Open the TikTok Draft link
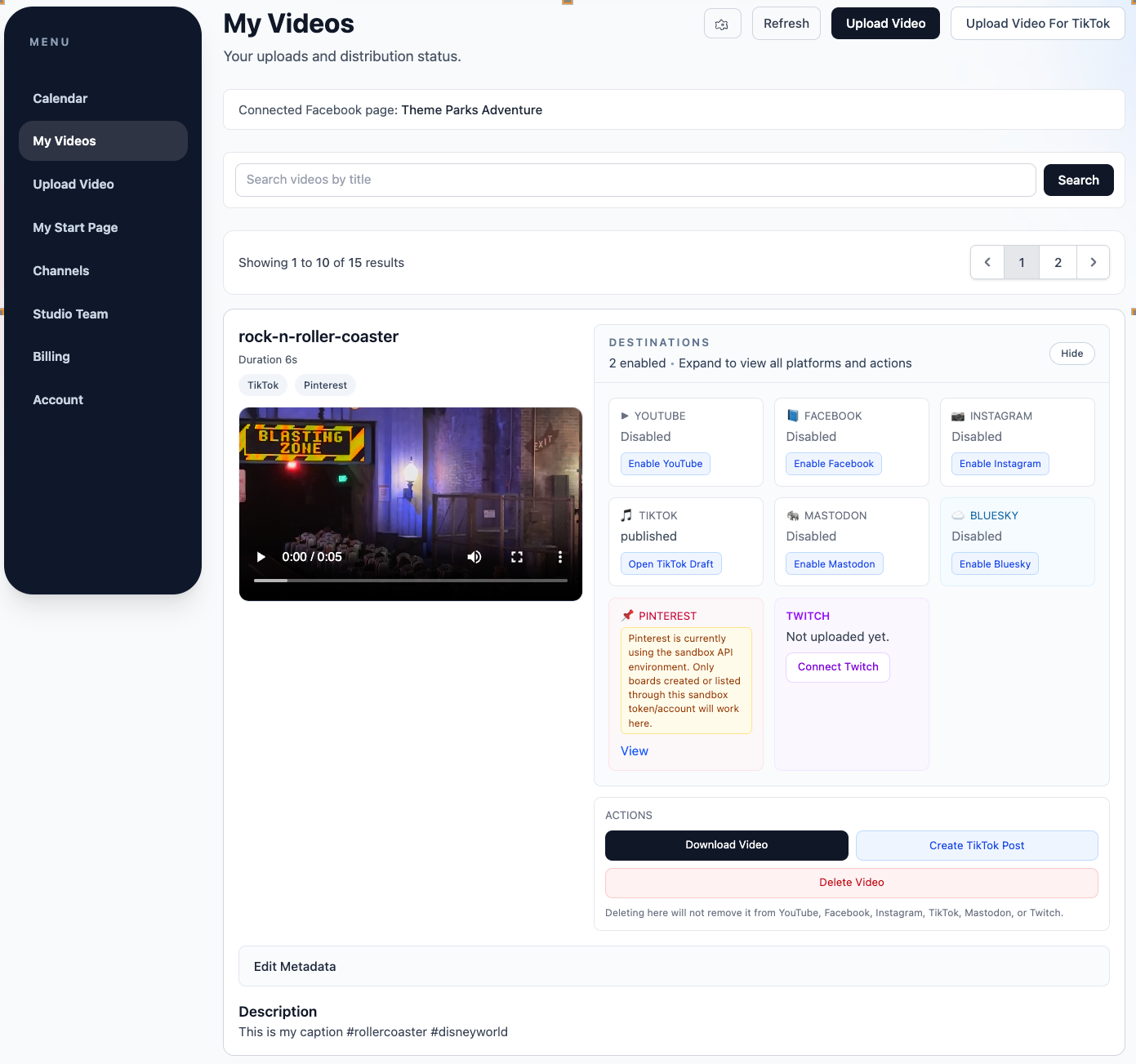Screen dimensions: 1136x1064 tap(670, 563)
